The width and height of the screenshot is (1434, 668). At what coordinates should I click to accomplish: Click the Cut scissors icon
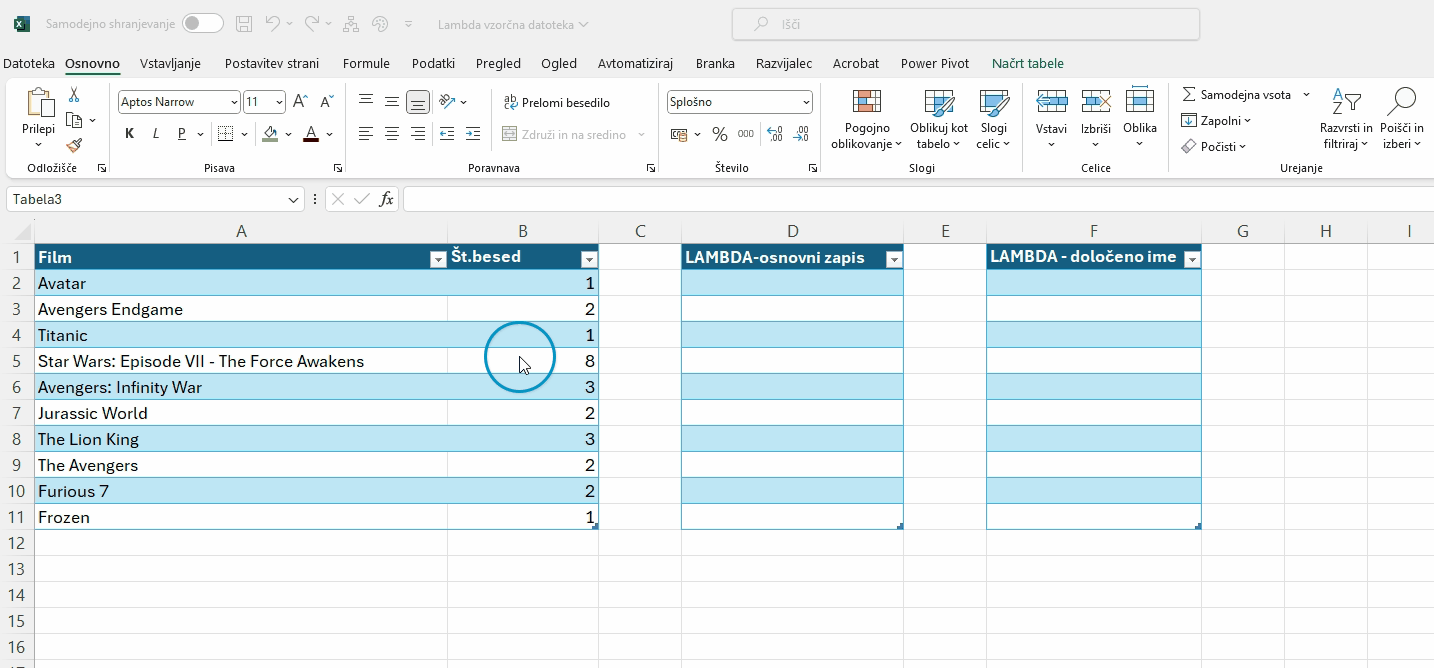(74, 95)
